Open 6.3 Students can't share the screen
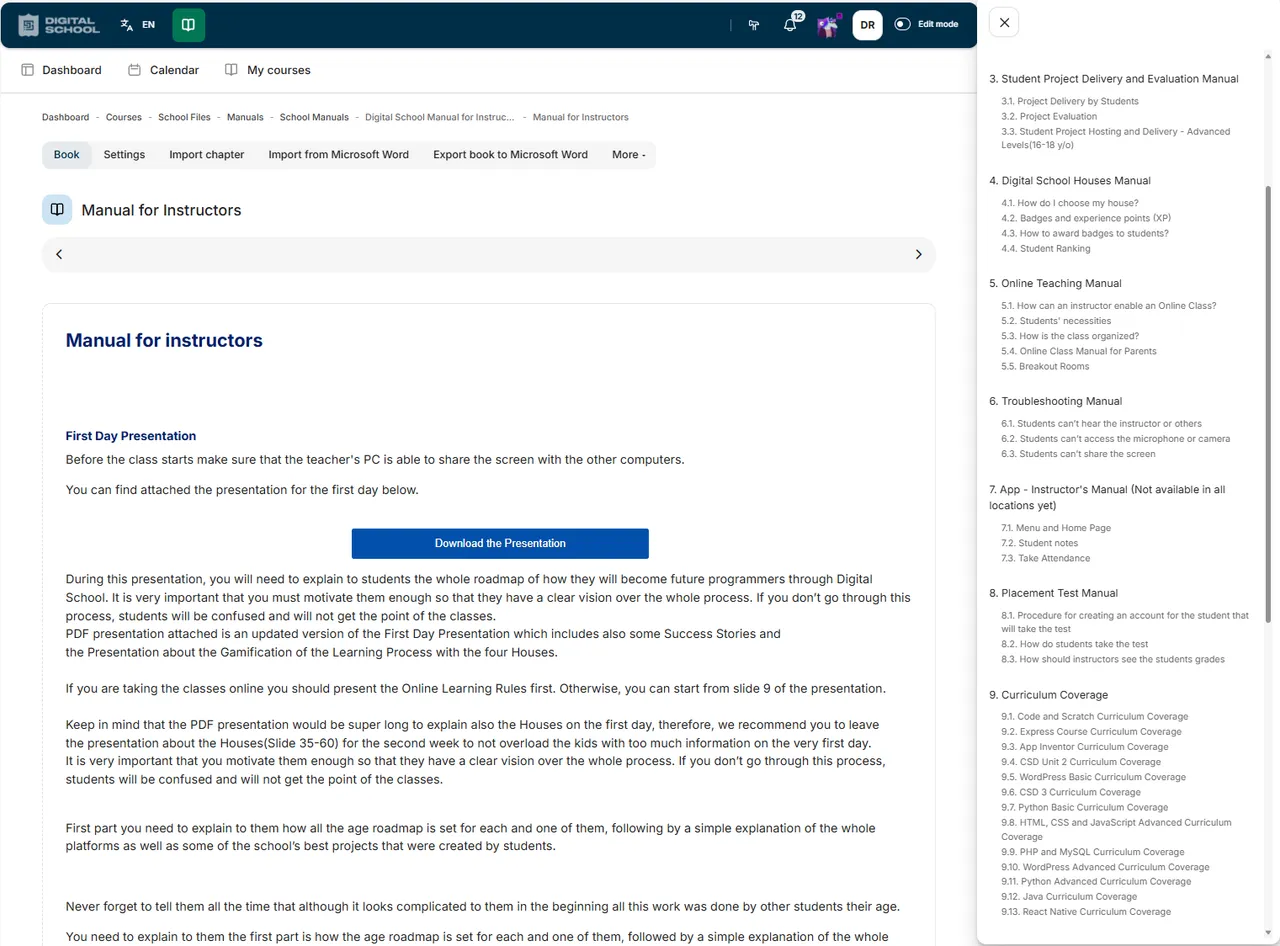This screenshot has width=1280, height=946. [x=1078, y=454]
